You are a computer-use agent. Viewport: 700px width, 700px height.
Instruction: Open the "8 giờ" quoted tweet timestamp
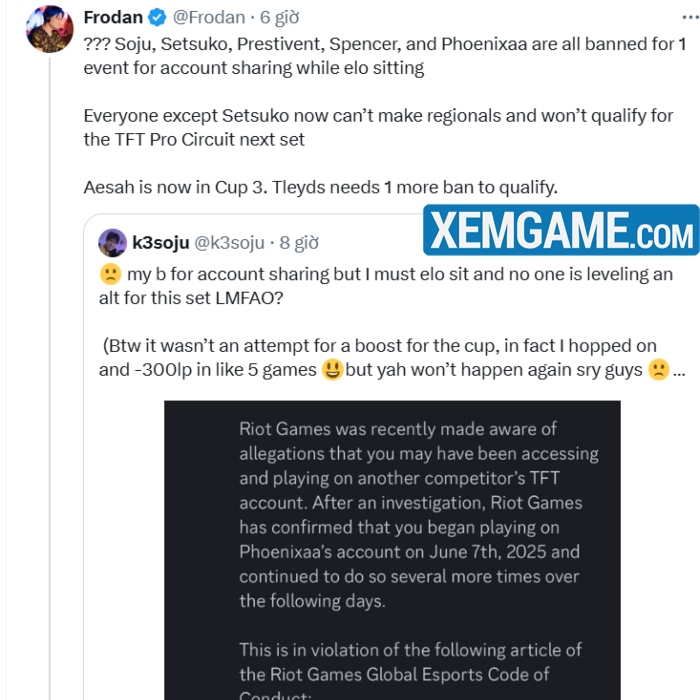click(299, 243)
